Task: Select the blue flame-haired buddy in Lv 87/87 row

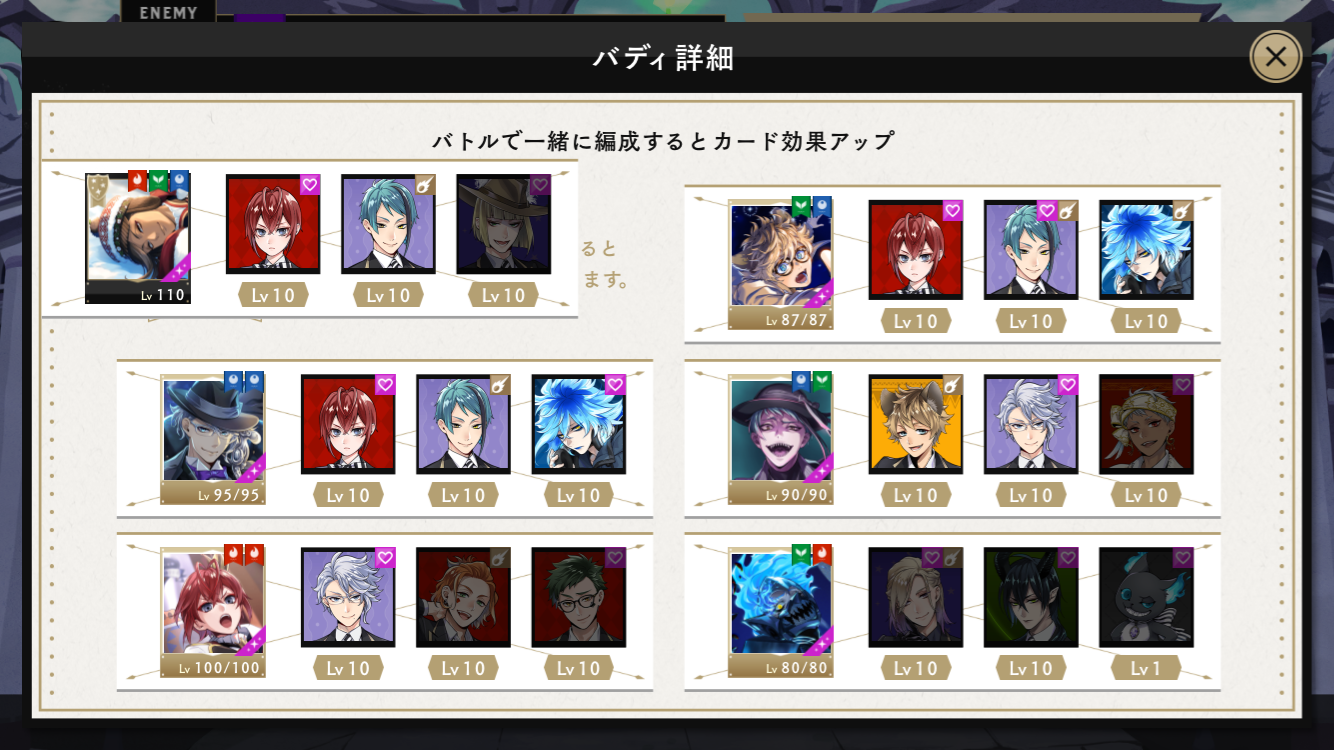Action: click(x=1146, y=250)
